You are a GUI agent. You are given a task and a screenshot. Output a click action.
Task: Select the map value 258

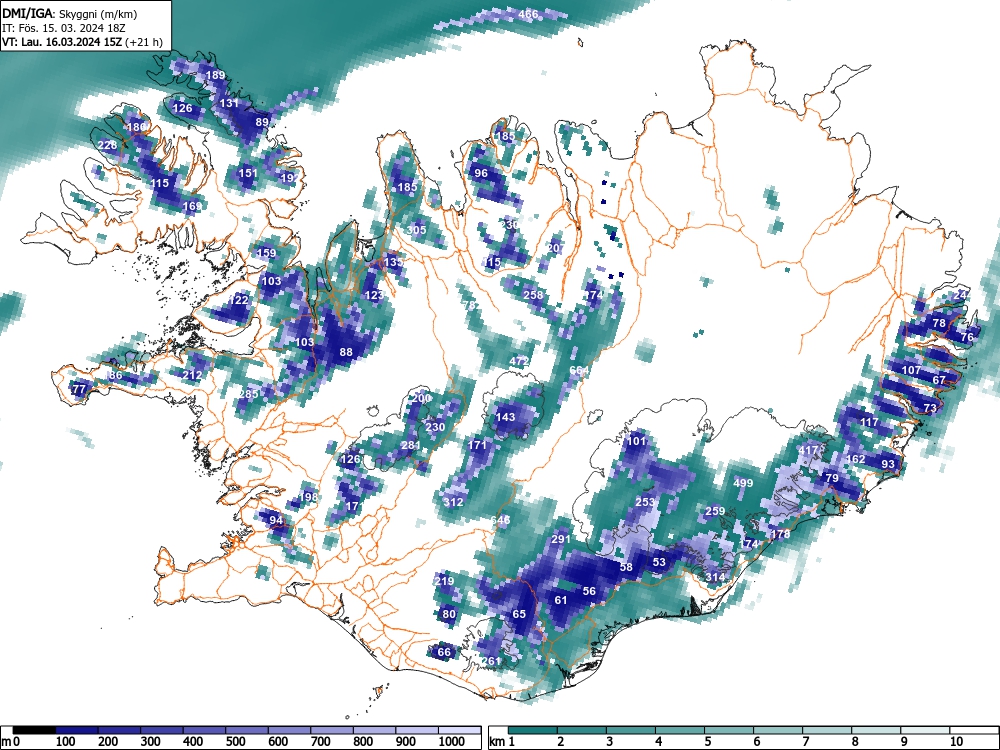click(533, 295)
